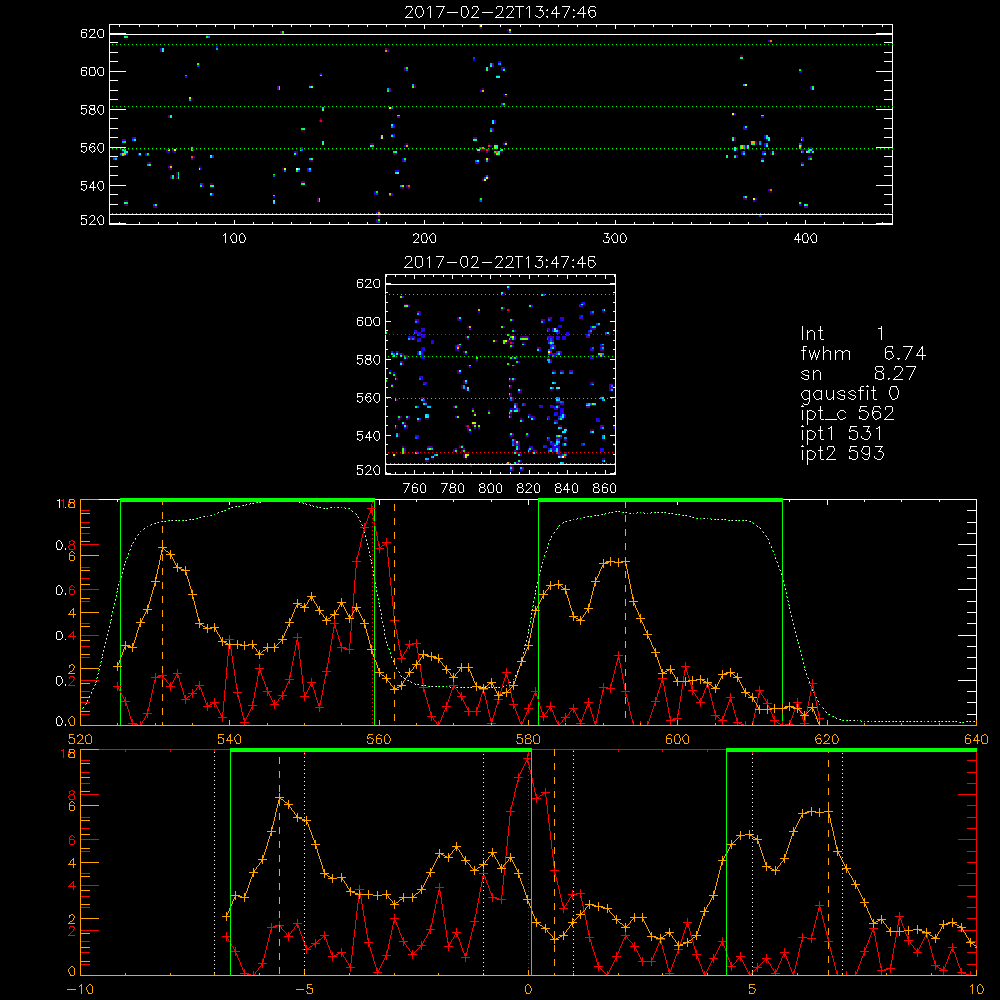1000x1000 pixels.
Task: Click the 0.0 y-axis label on upper profile plot
Action: click(65, 722)
